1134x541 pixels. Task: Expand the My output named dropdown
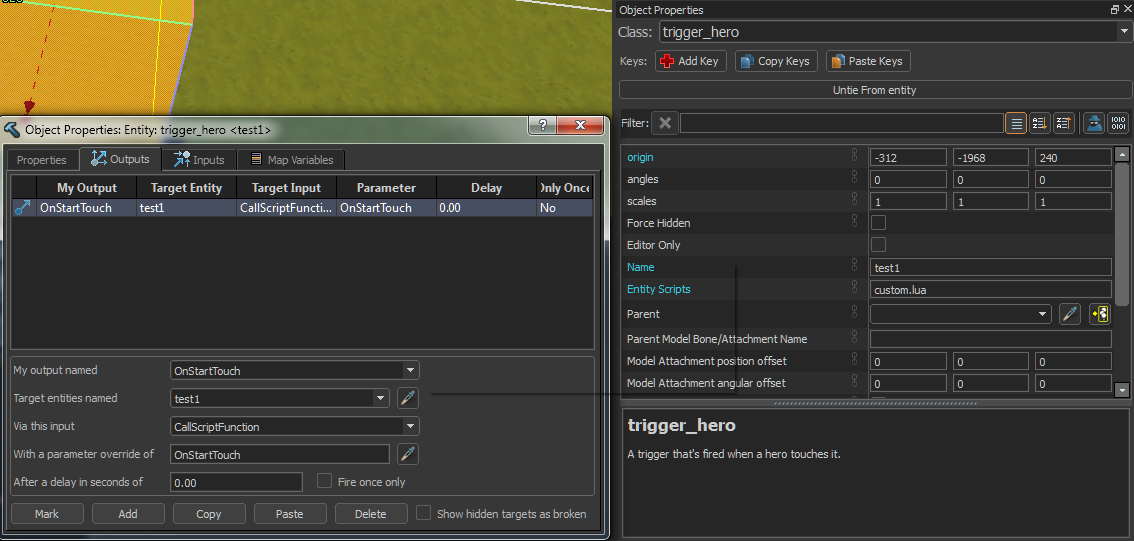coord(410,370)
